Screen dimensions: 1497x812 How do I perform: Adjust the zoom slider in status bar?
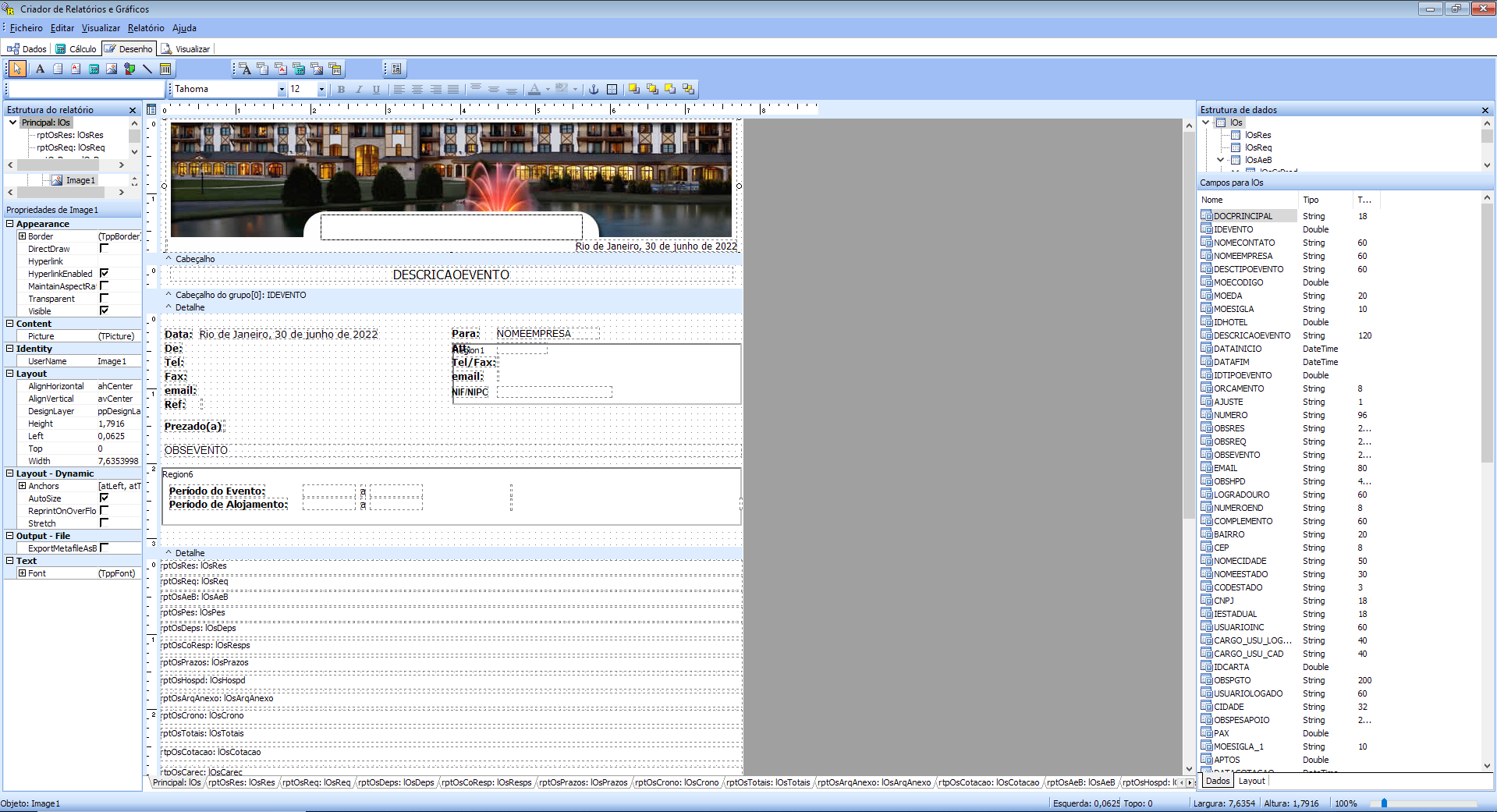[x=1384, y=803]
